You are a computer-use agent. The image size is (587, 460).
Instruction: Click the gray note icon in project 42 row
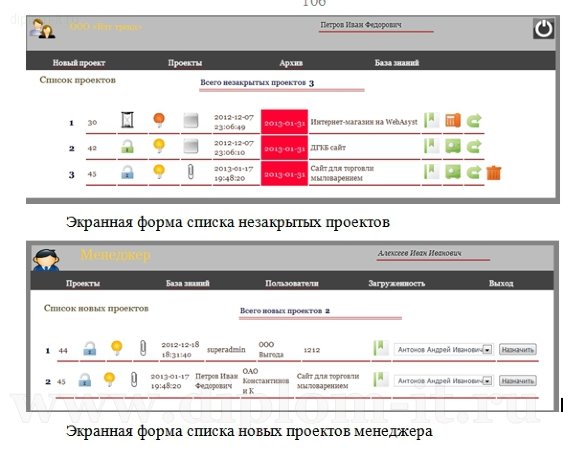point(191,146)
